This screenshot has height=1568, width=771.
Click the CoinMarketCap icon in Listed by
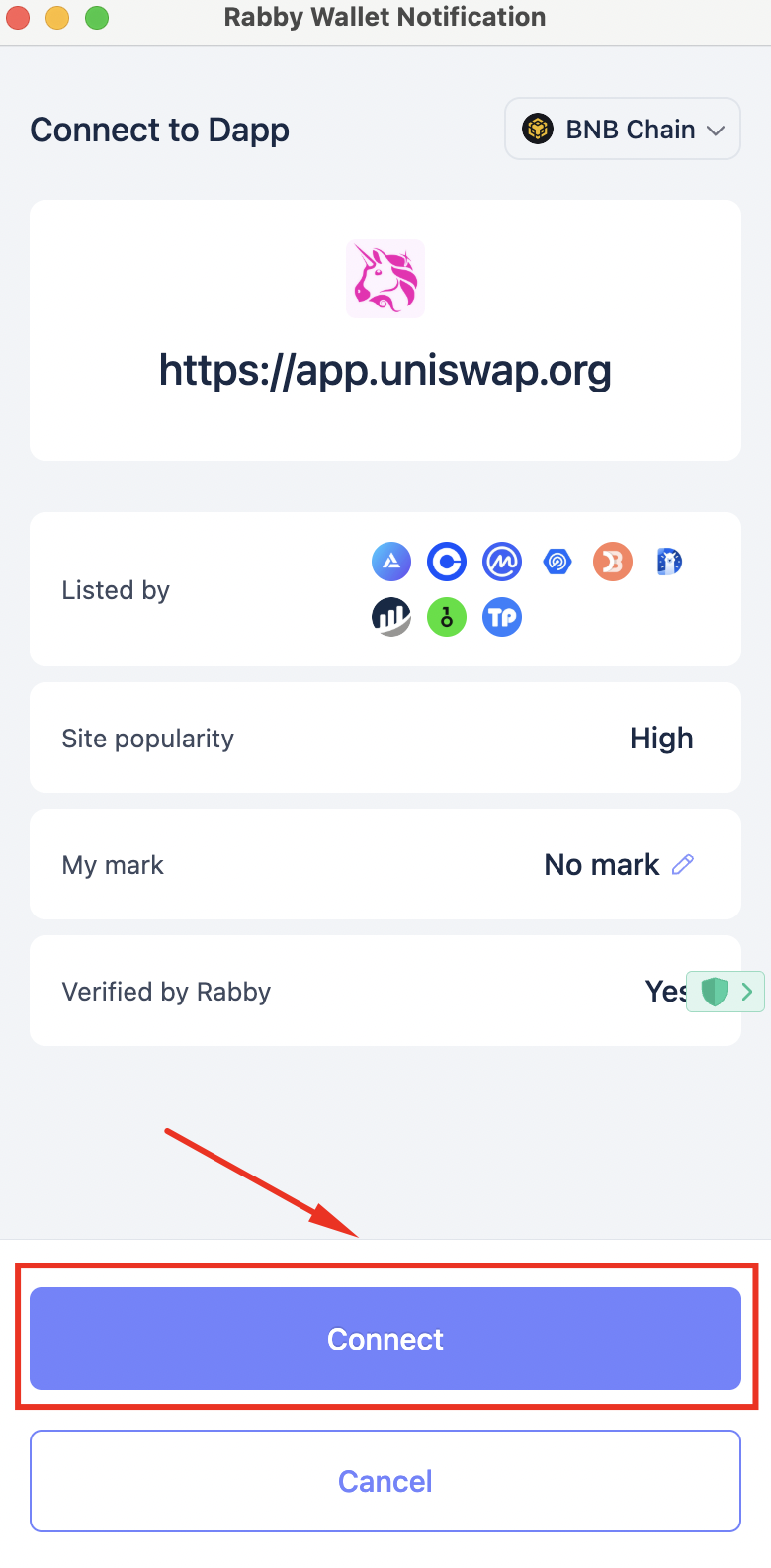pos(502,563)
